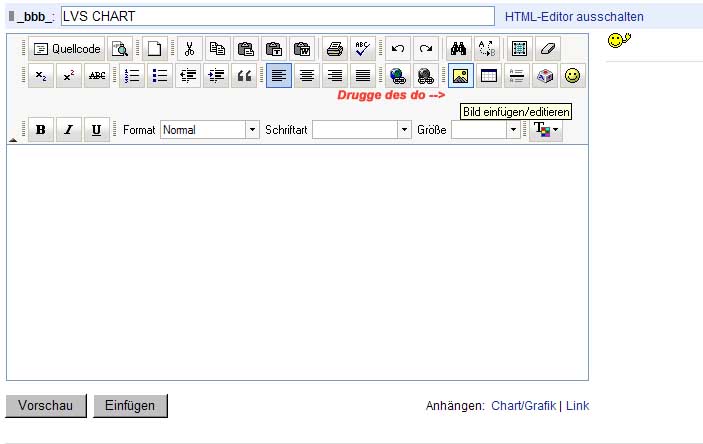703x444 pixels.
Task: Click the title field containing LVS CHART
Action: coord(278,16)
